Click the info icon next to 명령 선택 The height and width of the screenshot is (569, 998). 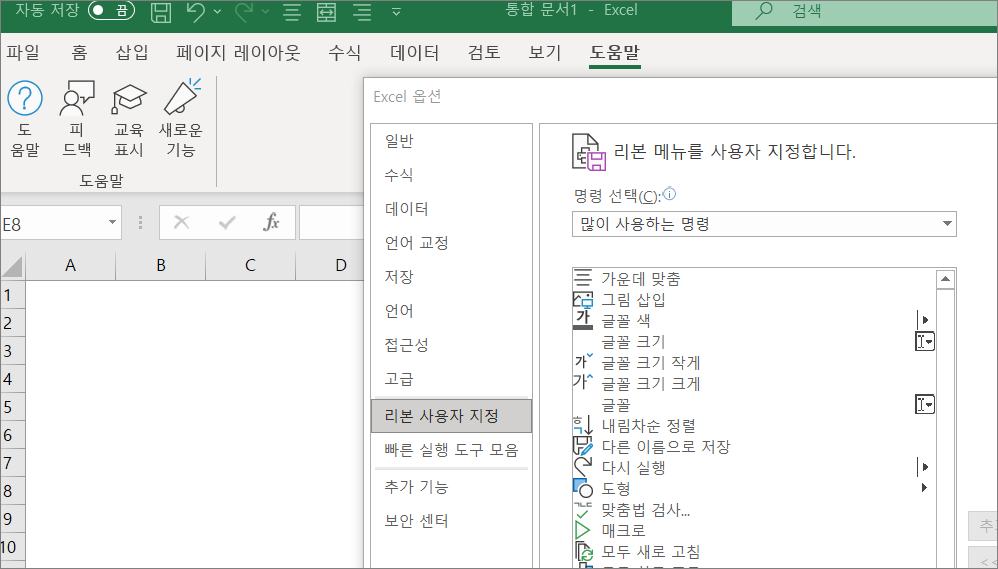coord(670,193)
